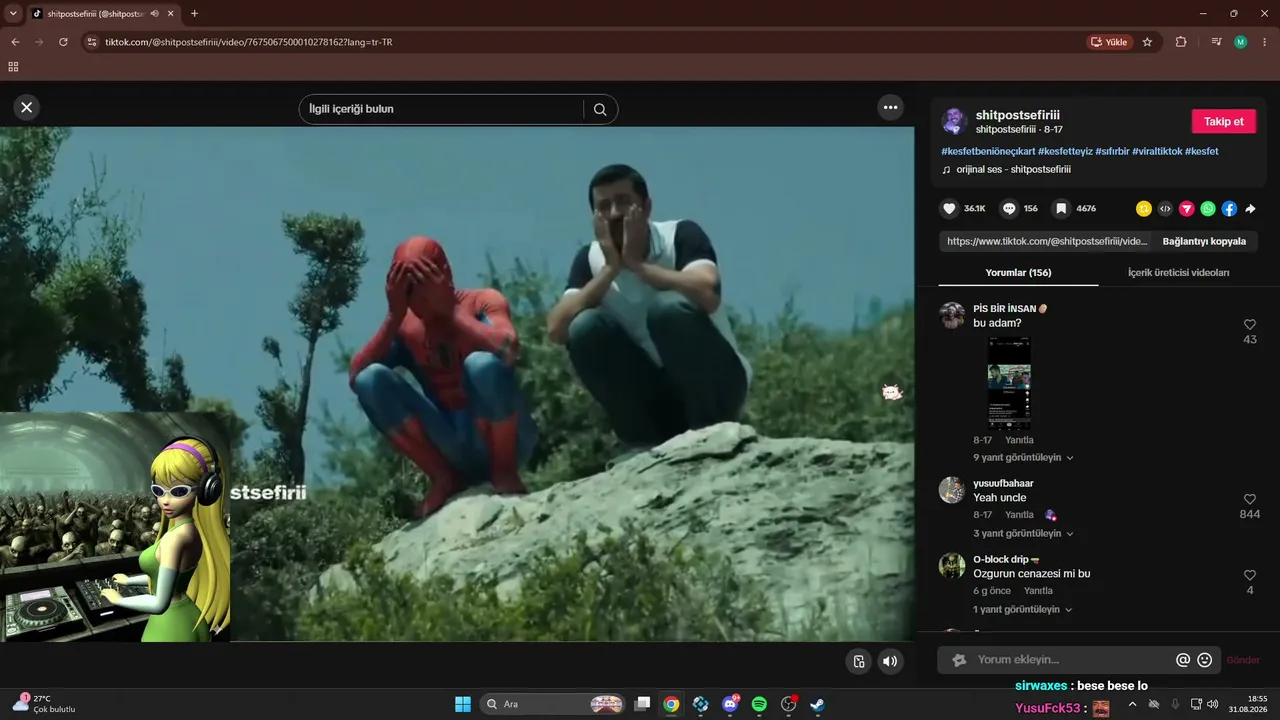Like the 'Yeah uncle' comment
Screen dimensions: 1280x720
pyautogui.click(x=1250, y=499)
